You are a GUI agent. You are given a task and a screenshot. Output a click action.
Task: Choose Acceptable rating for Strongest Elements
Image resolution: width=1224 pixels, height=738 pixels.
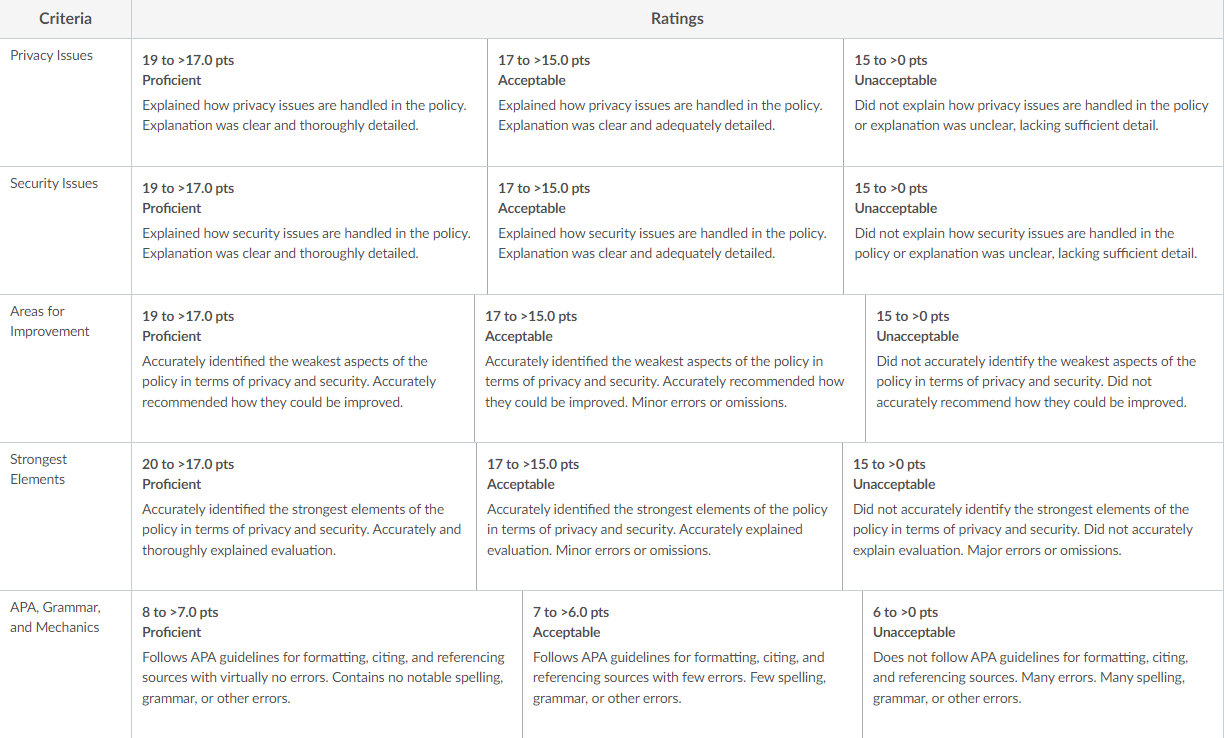(x=659, y=516)
